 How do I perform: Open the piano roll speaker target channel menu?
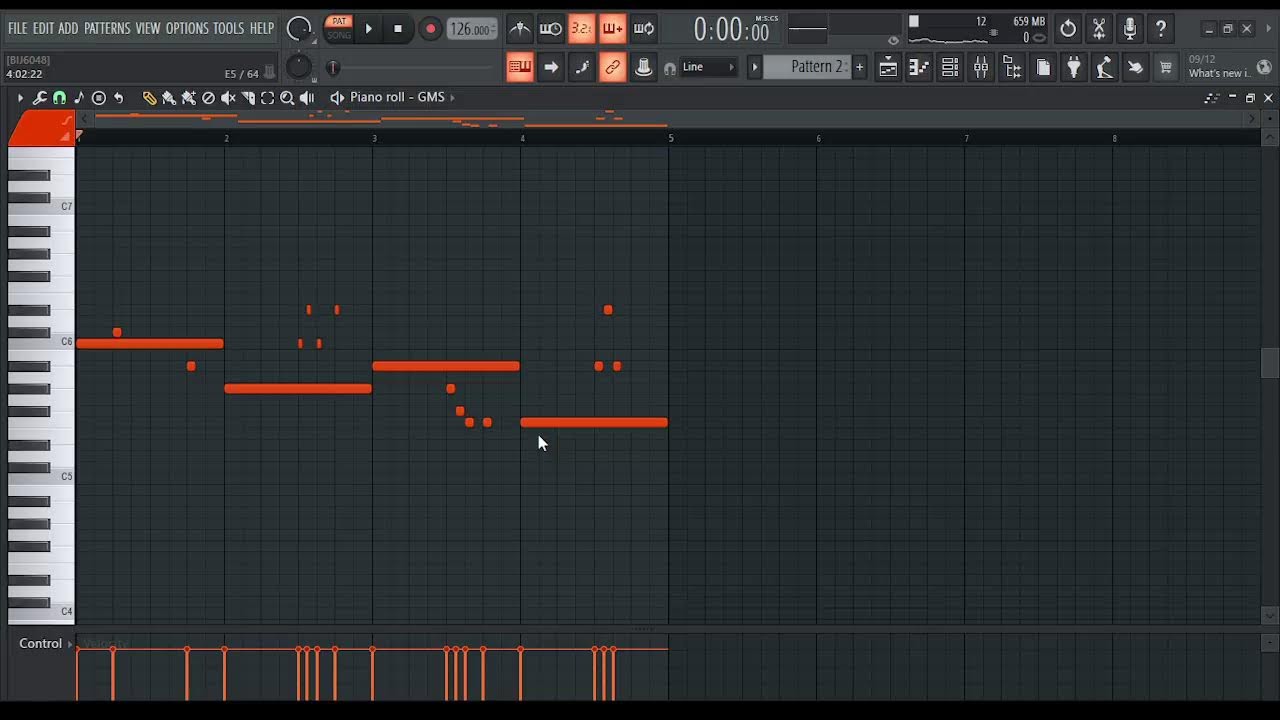click(x=337, y=98)
